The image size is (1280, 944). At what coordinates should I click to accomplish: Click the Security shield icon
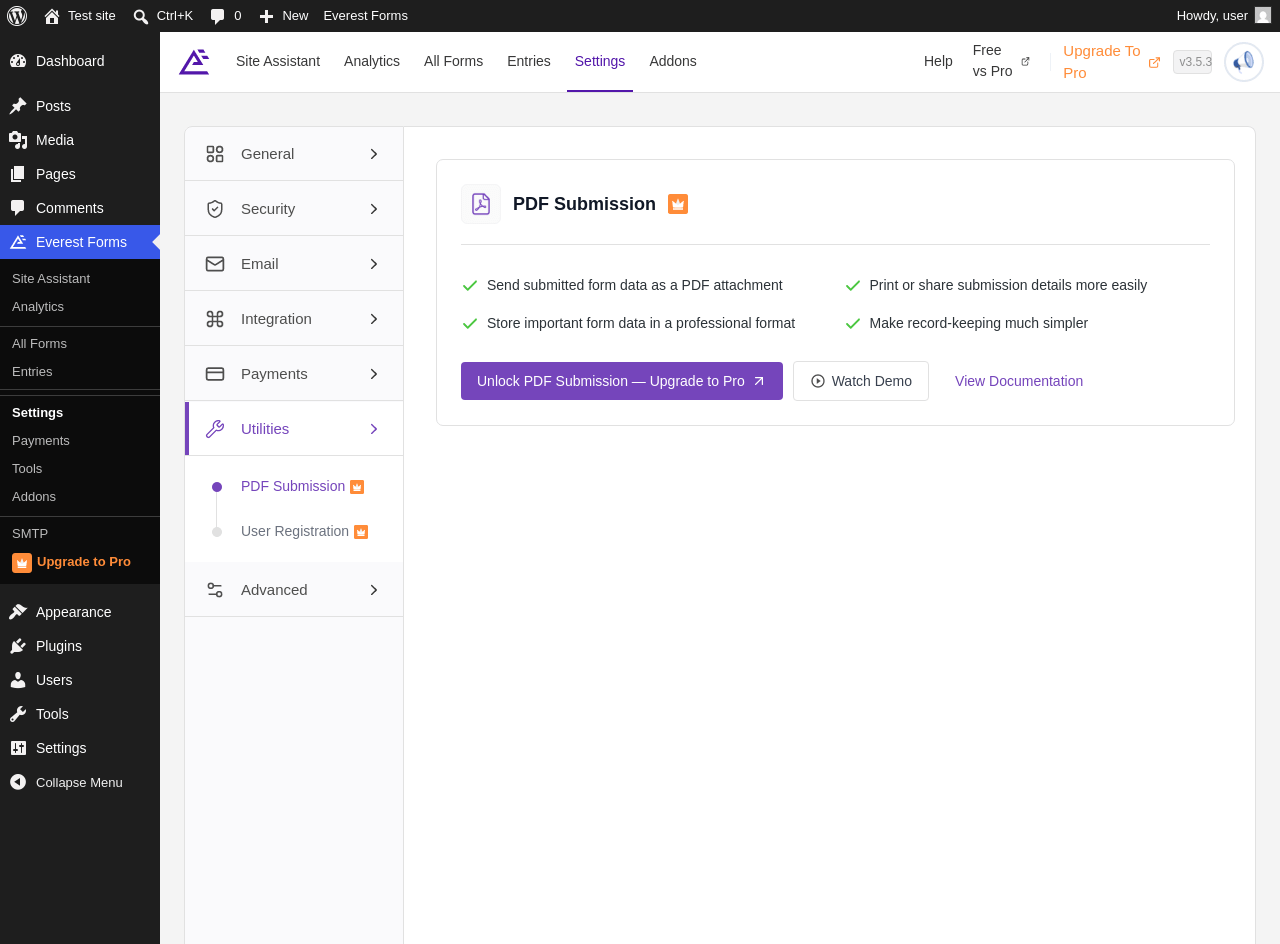[x=215, y=209]
